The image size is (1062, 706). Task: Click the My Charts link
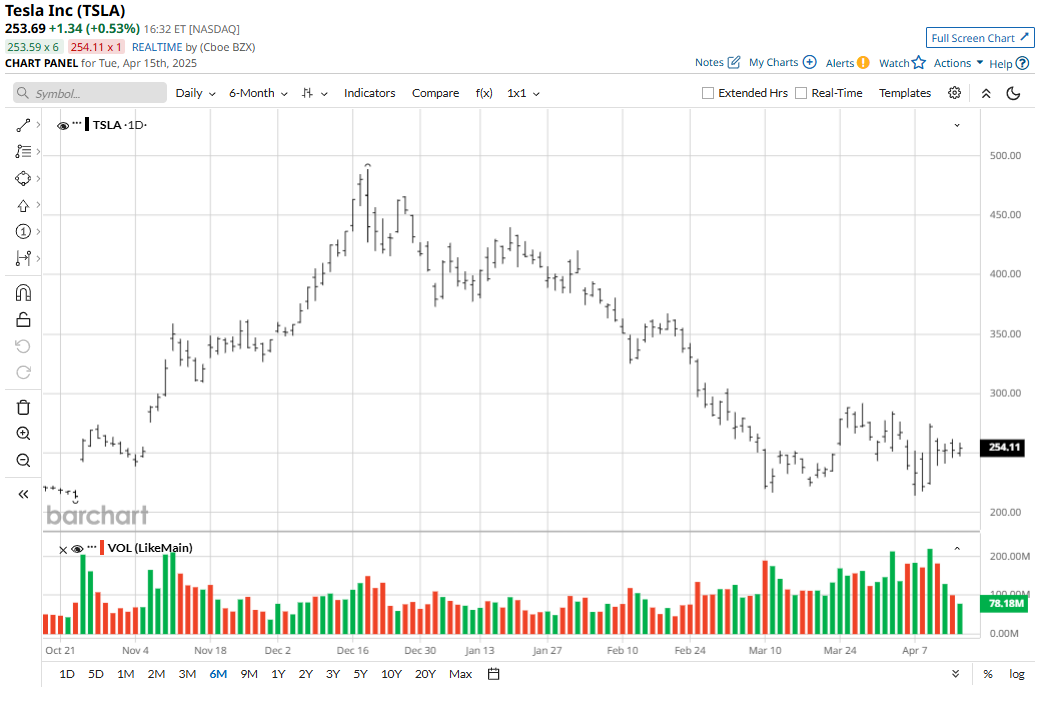click(x=773, y=62)
